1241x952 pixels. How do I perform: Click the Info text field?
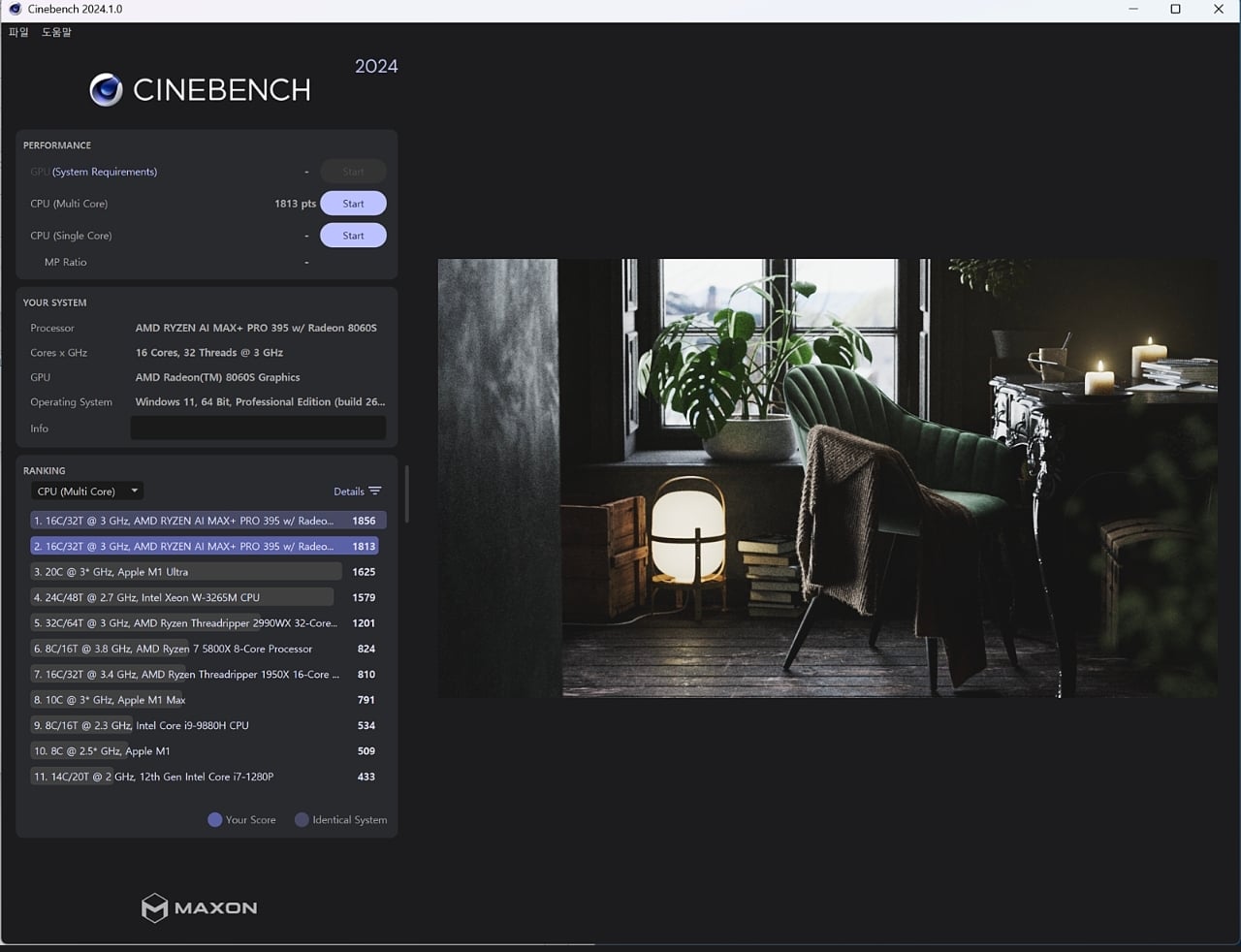point(258,428)
